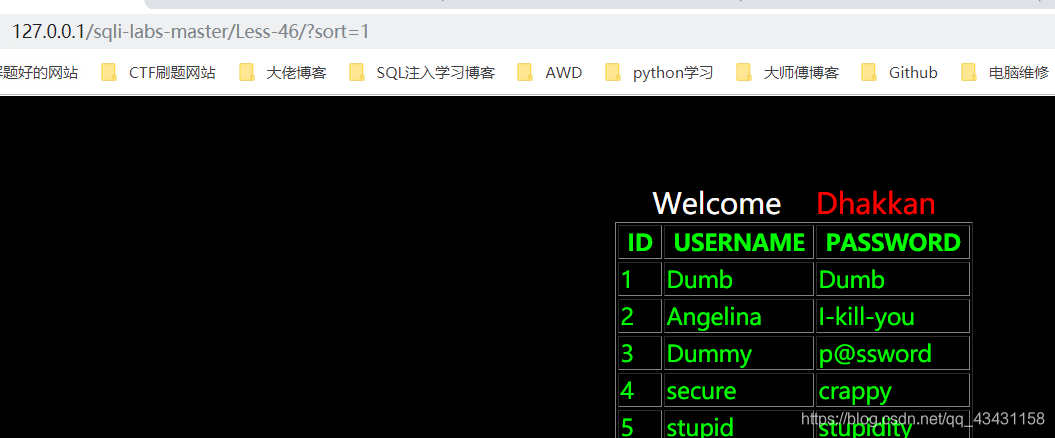Click ID cell 3
This screenshot has width=1055, height=438.
coord(640,353)
